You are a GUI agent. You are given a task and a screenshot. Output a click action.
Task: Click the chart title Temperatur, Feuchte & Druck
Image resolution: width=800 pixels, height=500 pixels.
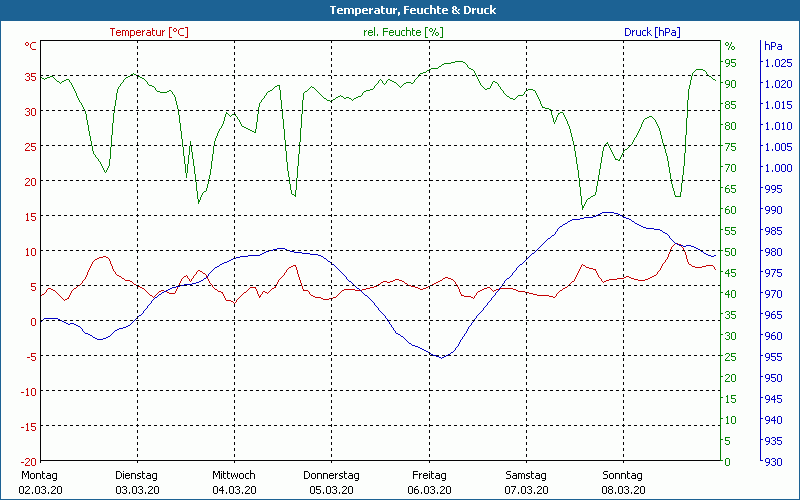[399, 10]
